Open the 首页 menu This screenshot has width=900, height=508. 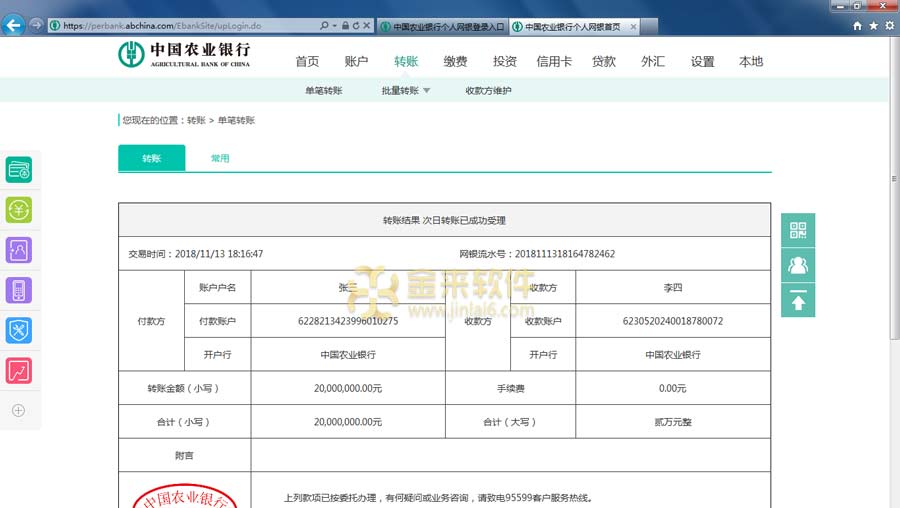307,61
